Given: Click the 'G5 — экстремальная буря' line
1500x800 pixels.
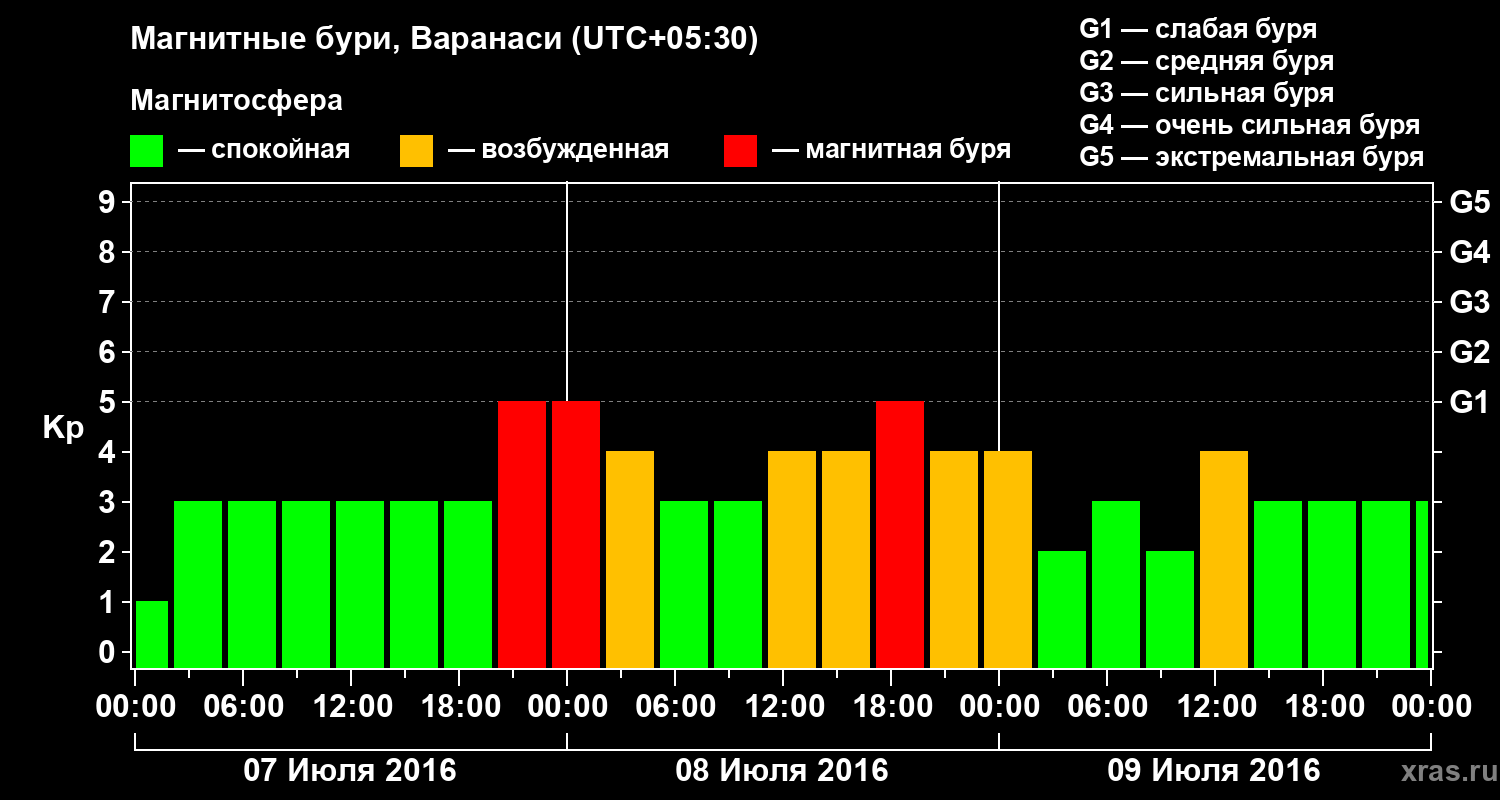Looking at the screenshot, I should pyautogui.click(x=1252, y=157).
